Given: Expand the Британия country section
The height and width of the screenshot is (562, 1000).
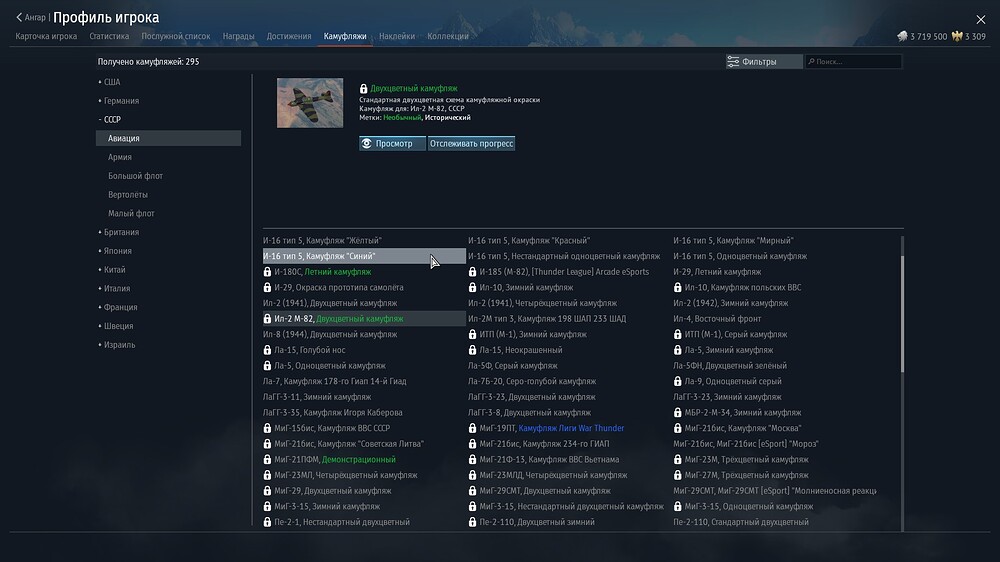Looking at the screenshot, I should pos(121,232).
